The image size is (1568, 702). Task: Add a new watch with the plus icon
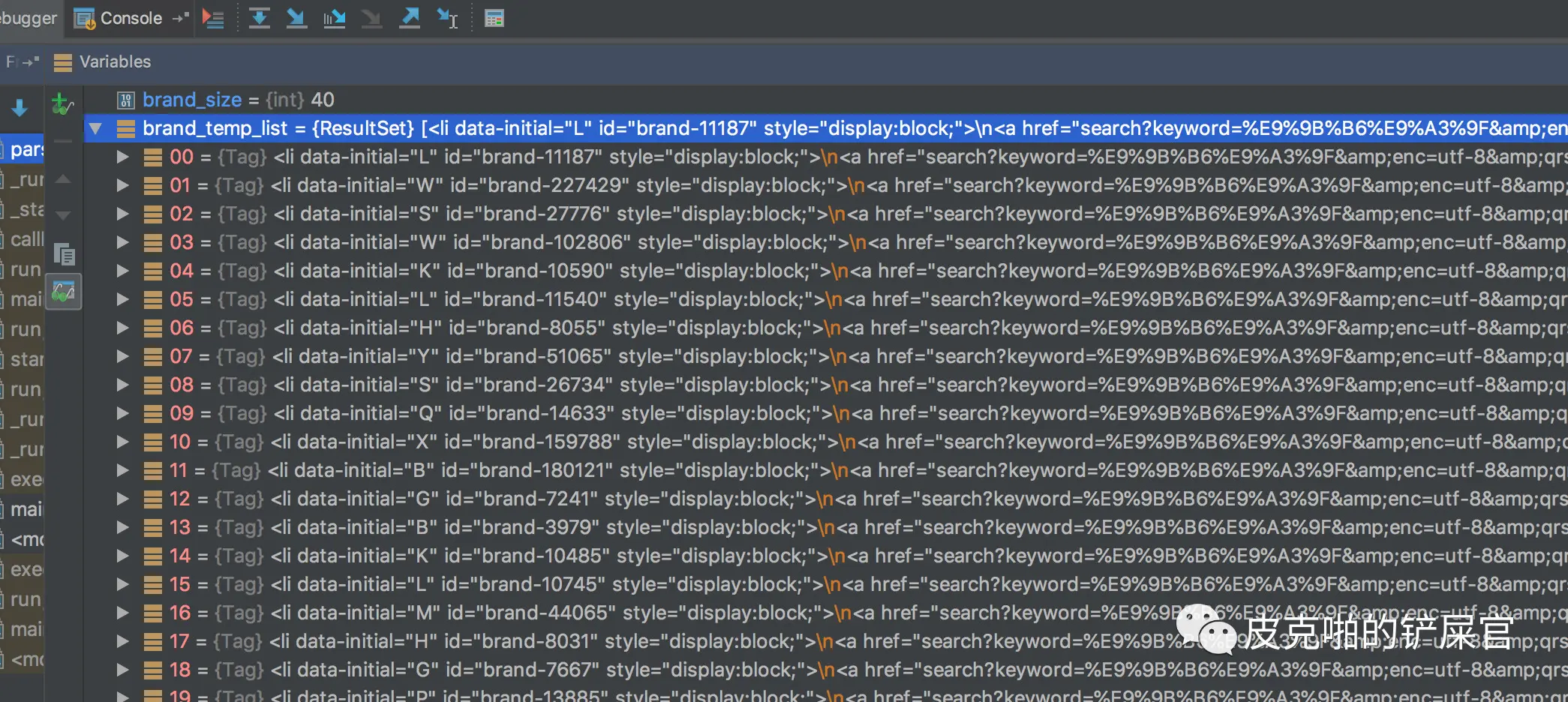click(63, 104)
